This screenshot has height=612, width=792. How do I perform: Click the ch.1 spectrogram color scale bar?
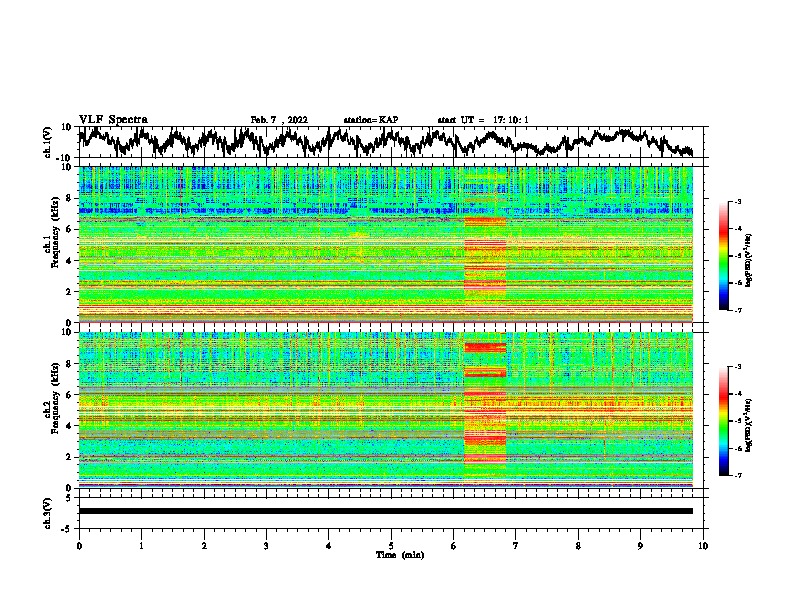724,256
